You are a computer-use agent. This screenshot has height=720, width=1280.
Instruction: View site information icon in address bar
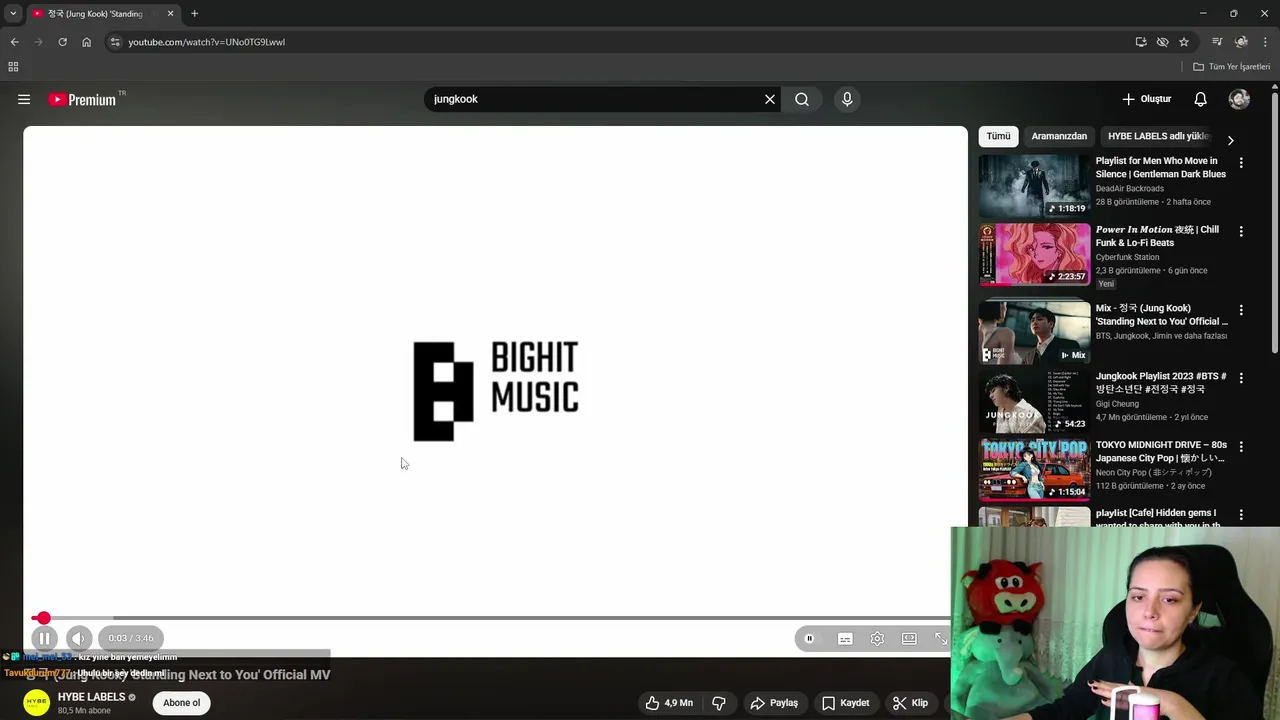point(115,42)
